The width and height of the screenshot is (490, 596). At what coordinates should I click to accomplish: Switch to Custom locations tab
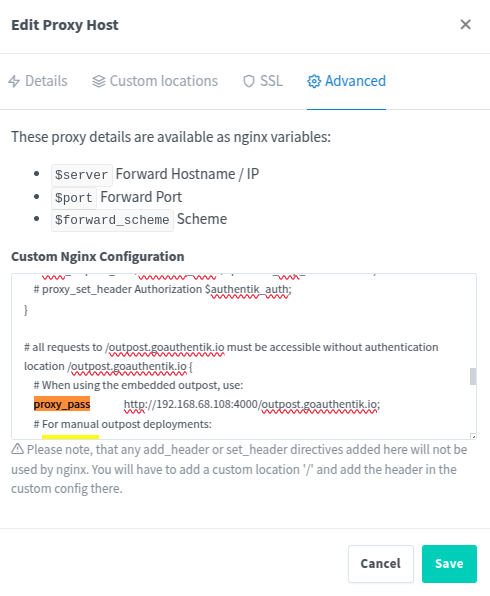155,81
